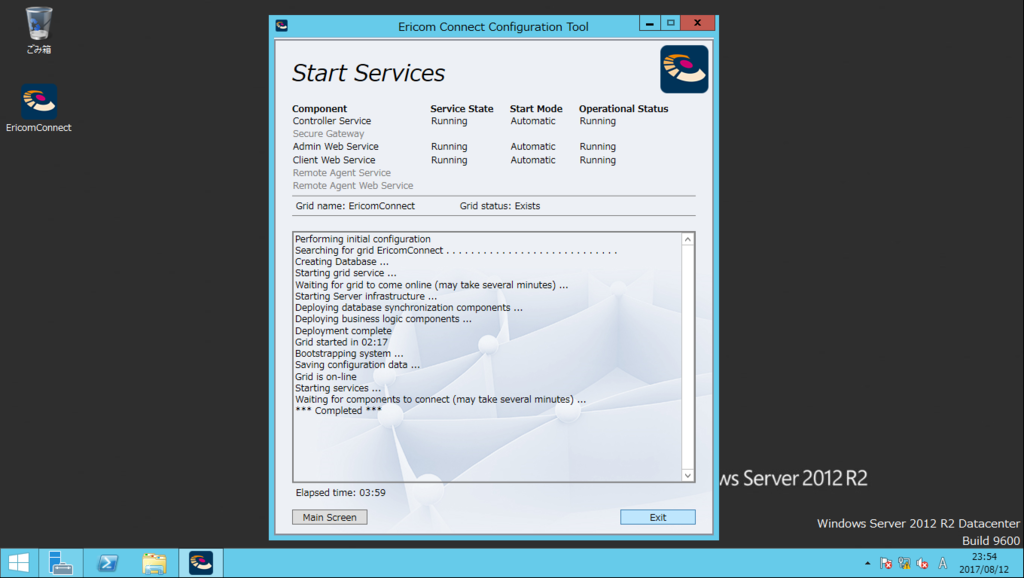Click 'Starting services ...' log line
The height and width of the screenshot is (578, 1024).
click(x=338, y=388)
